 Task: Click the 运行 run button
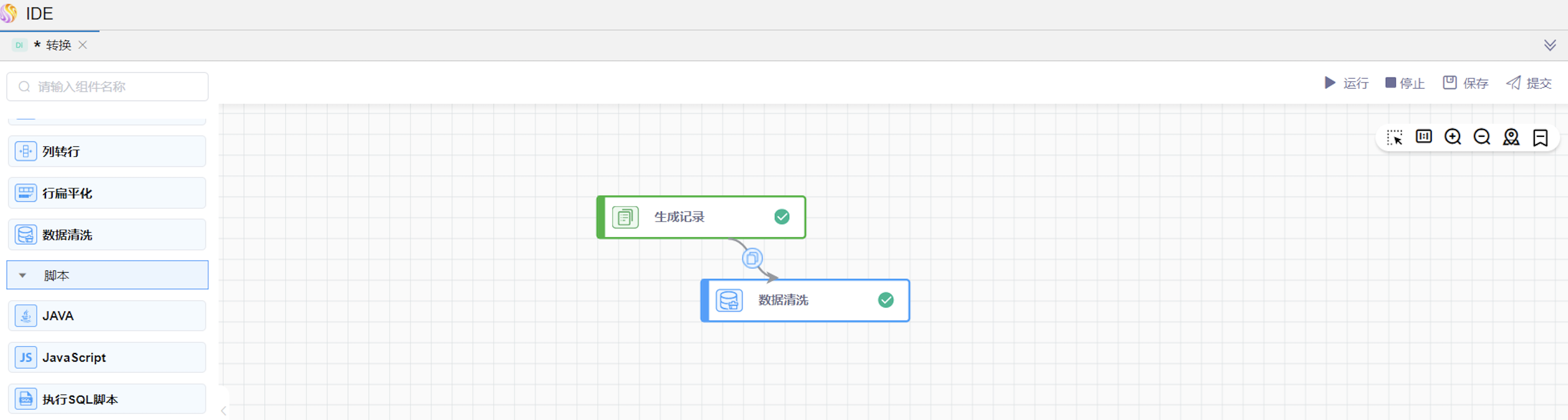point(1347,83)
